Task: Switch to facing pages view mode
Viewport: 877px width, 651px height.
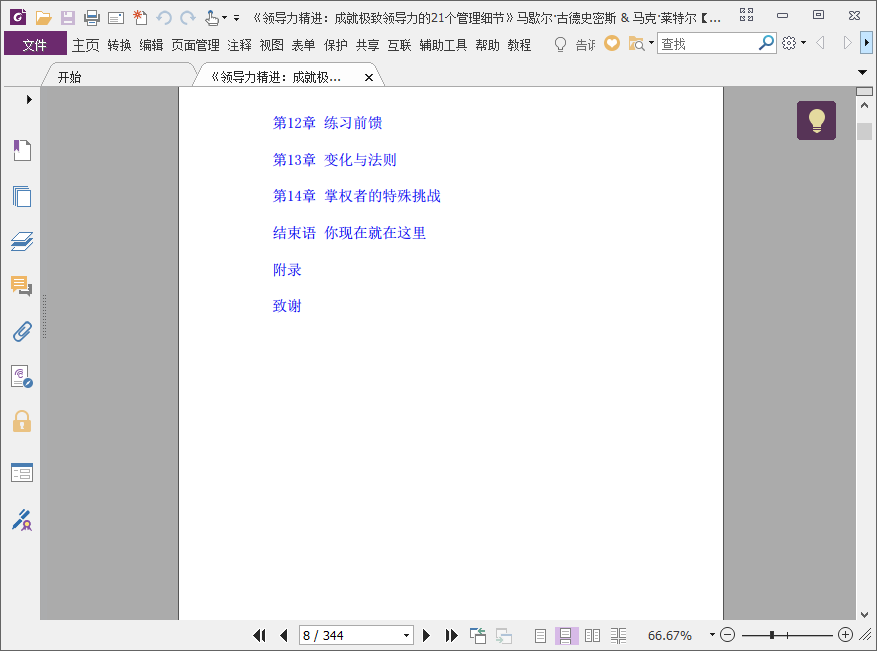Action: coord(592,635)
